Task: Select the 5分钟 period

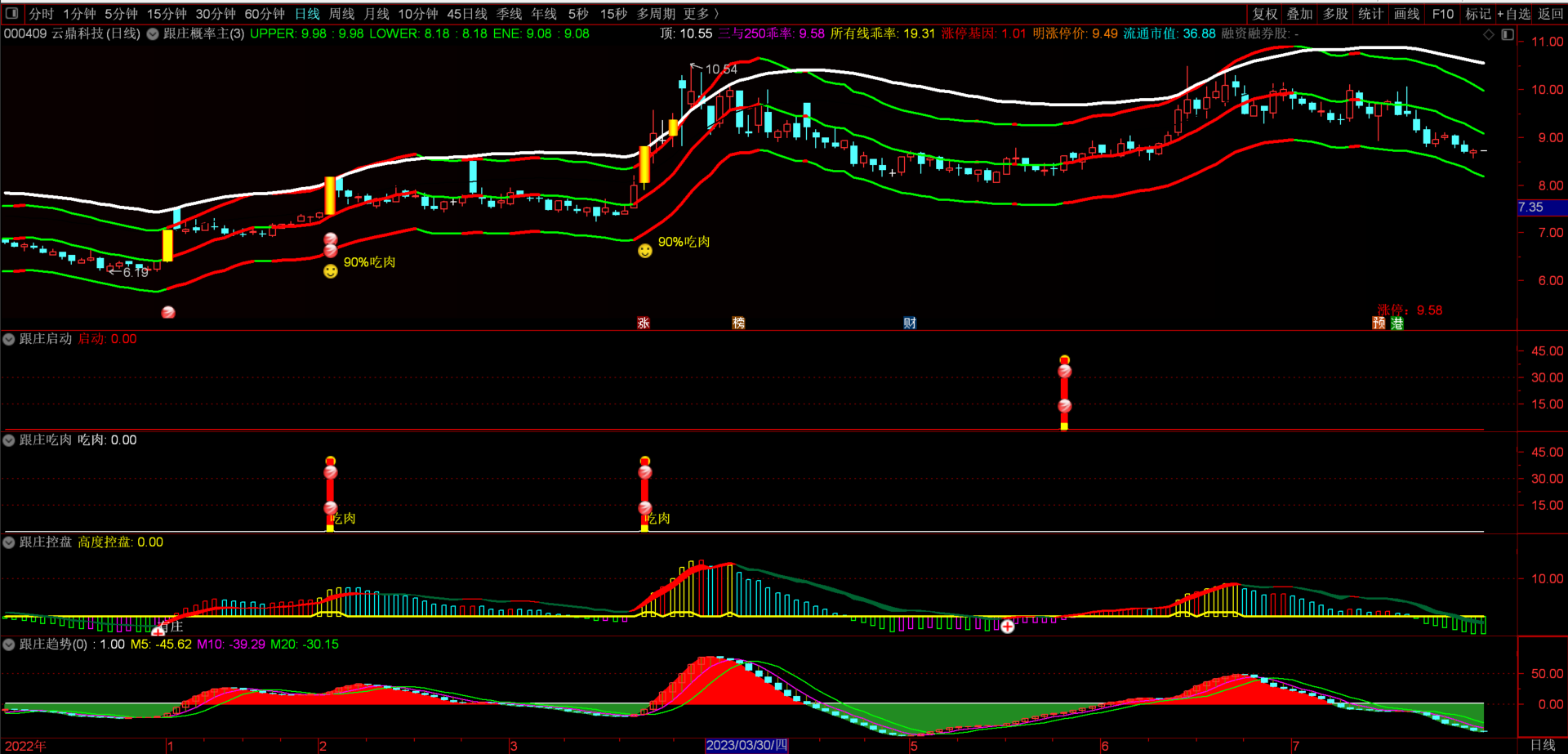Action: point(121,14)
